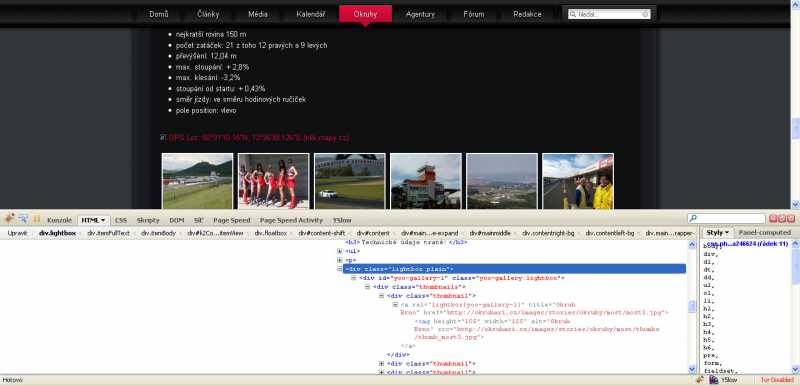Click the Upravit edit button
Viewport: 800px width, 386px height.
pyautogui.click(x=17, y=233)
